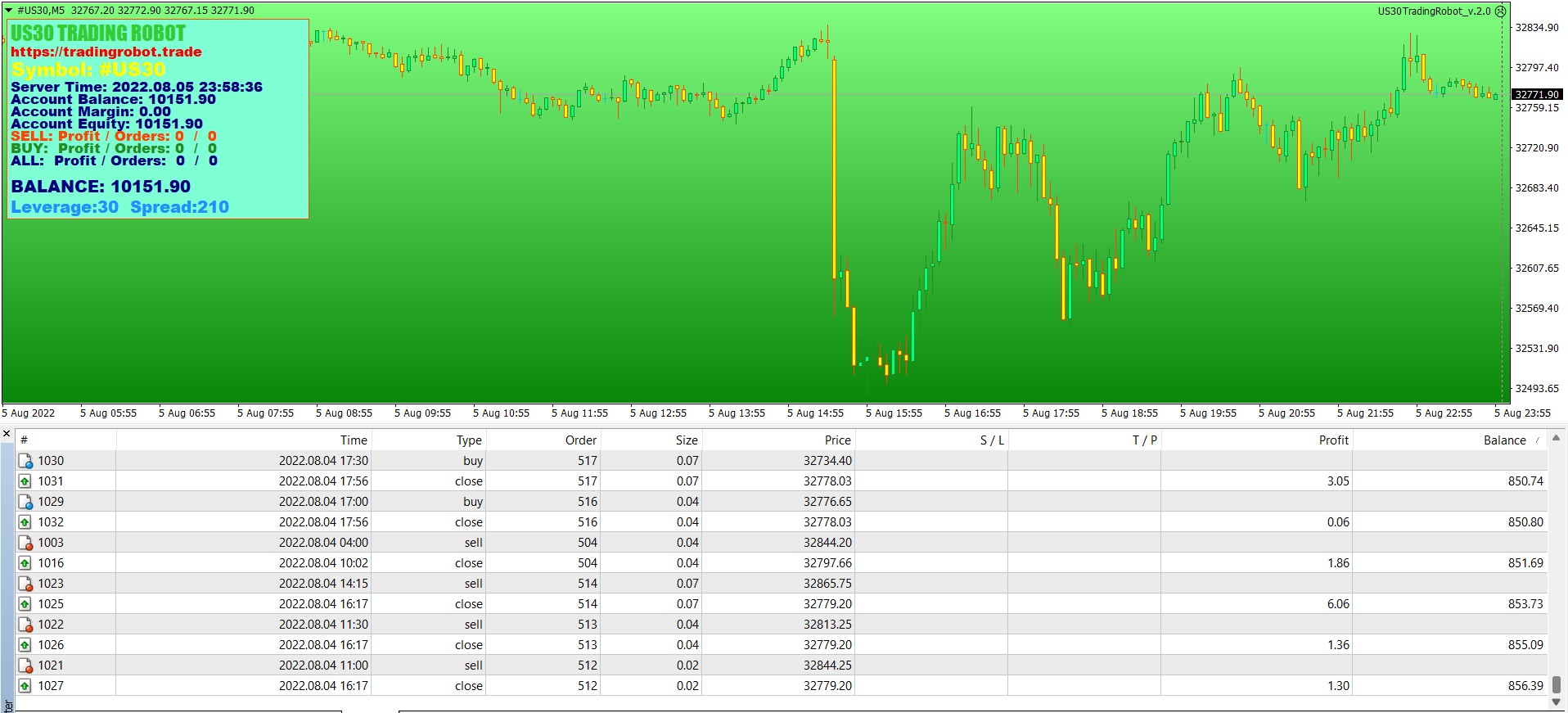Click the scrollbar down arrow in results
1568x713 pixels.
tap(1557, 702)
